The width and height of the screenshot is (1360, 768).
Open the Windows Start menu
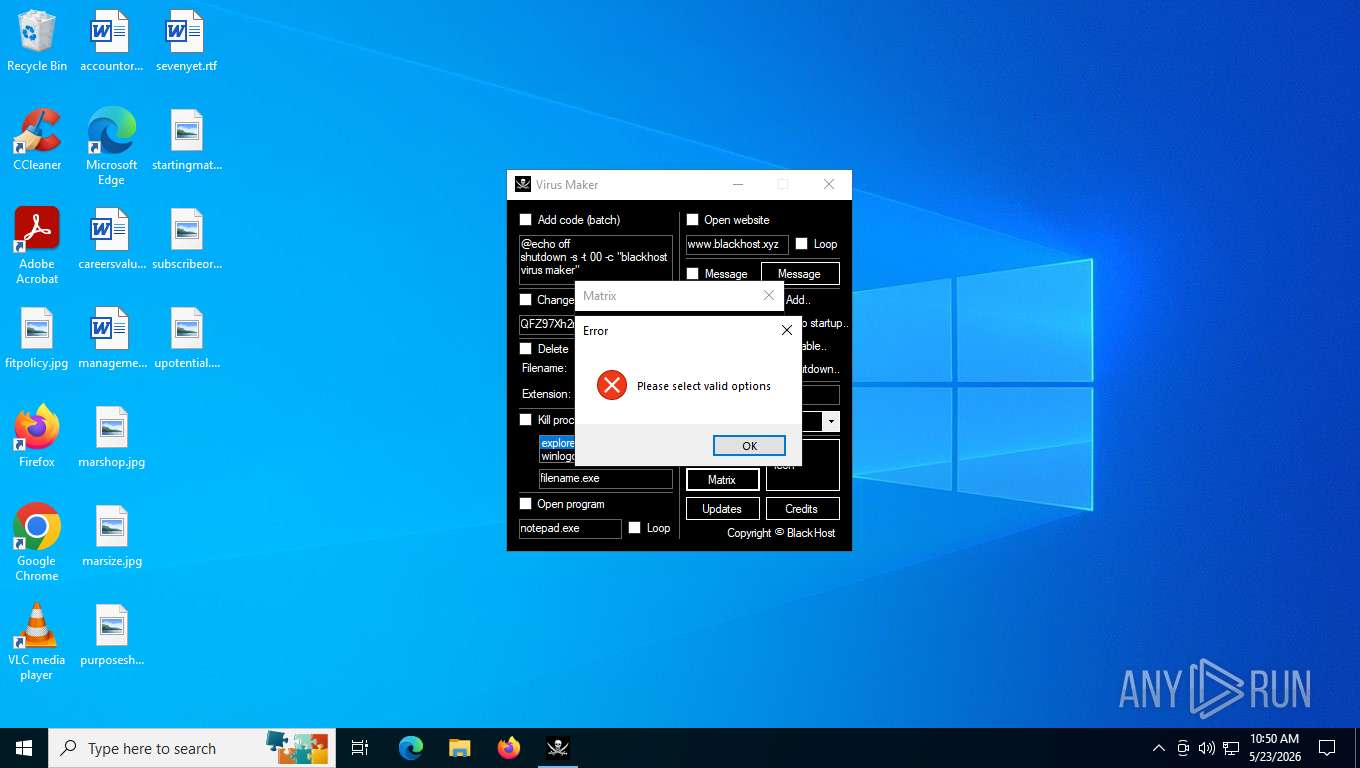click(24, 748)
